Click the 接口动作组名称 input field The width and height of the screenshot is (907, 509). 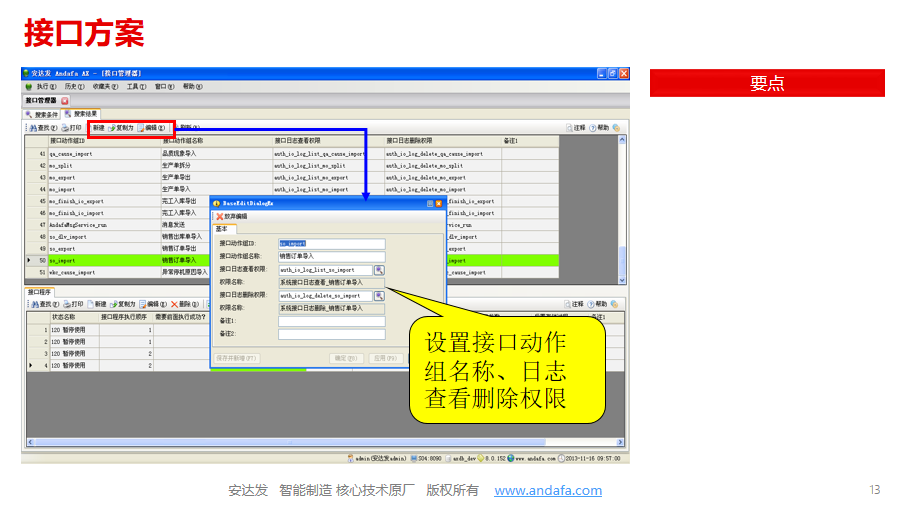331,256
